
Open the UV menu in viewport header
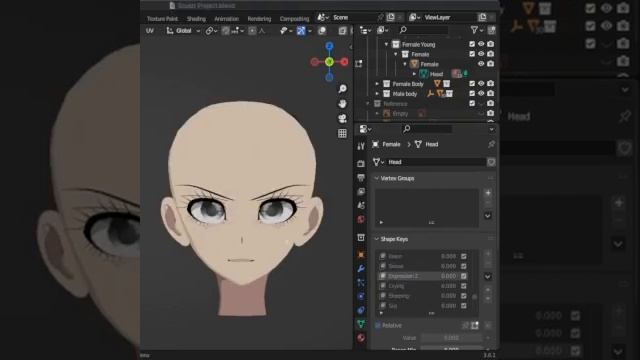pos(150,31)
